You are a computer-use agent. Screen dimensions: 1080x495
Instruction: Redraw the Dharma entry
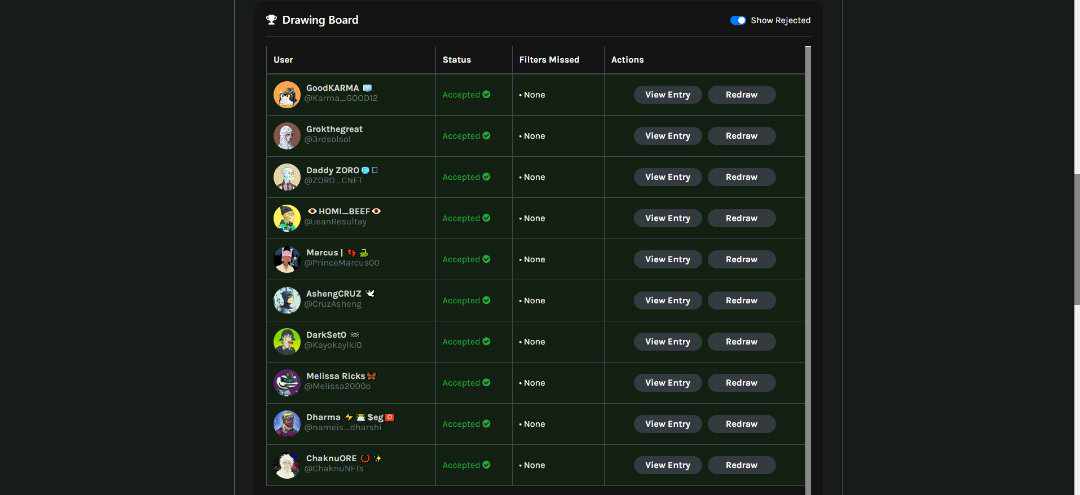pos(741,424)
